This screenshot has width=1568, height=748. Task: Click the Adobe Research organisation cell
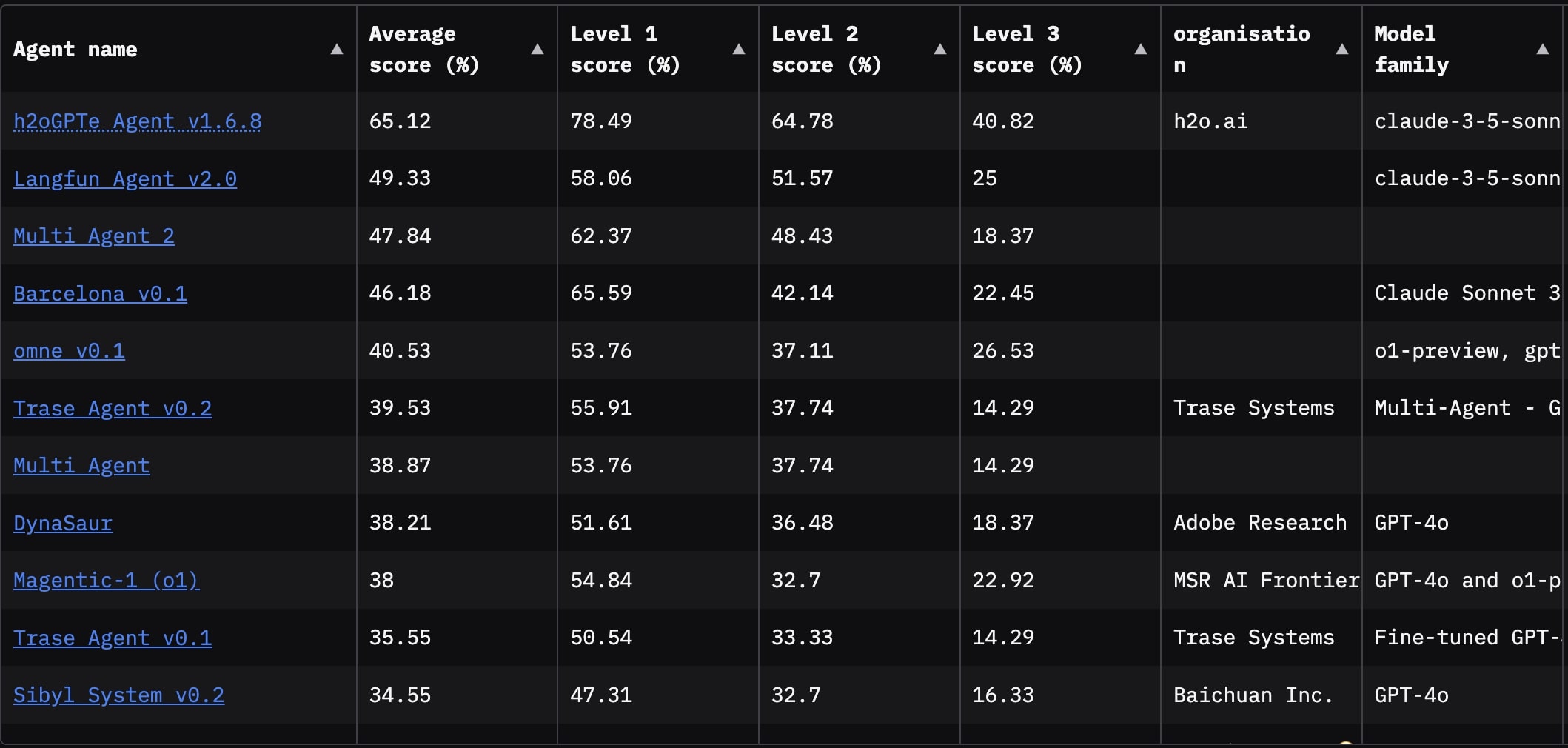[x=1259, y=523]
